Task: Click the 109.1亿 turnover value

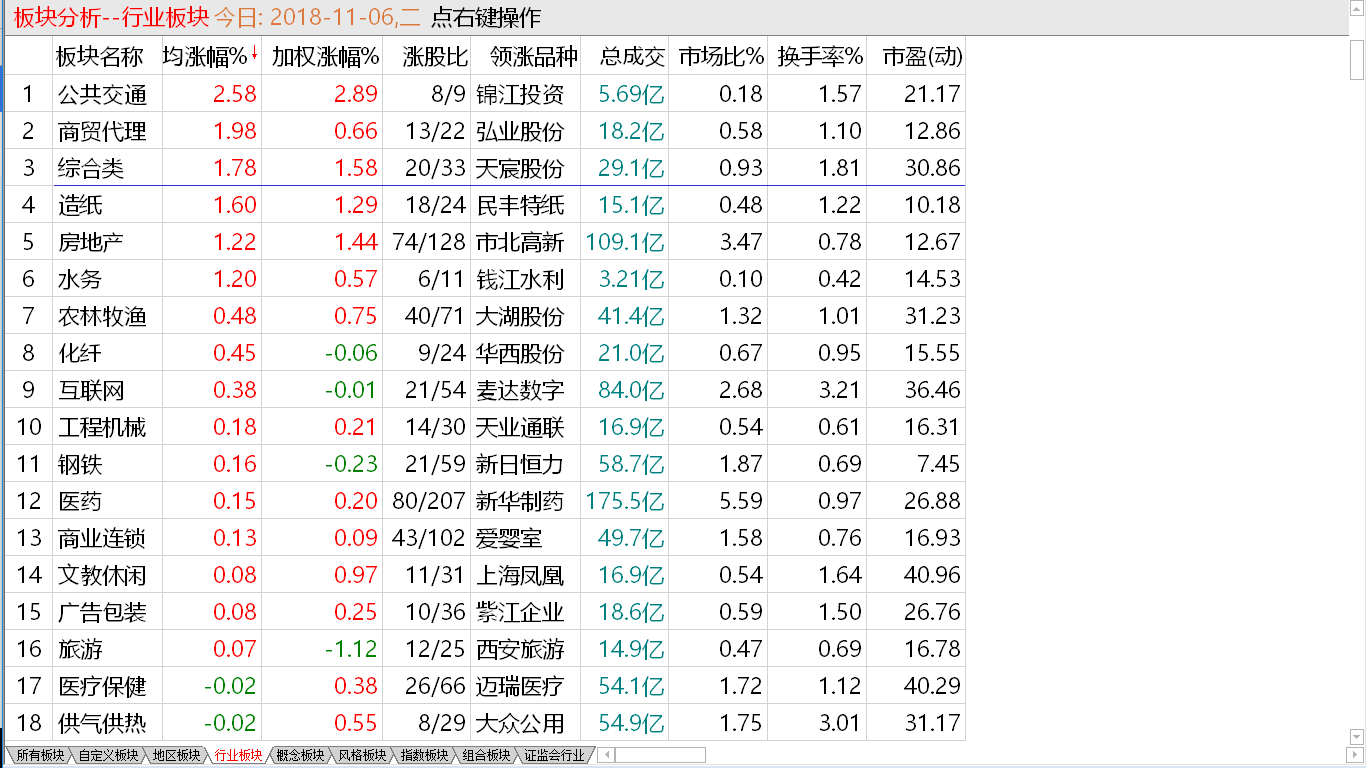Action: coord(625,242)
